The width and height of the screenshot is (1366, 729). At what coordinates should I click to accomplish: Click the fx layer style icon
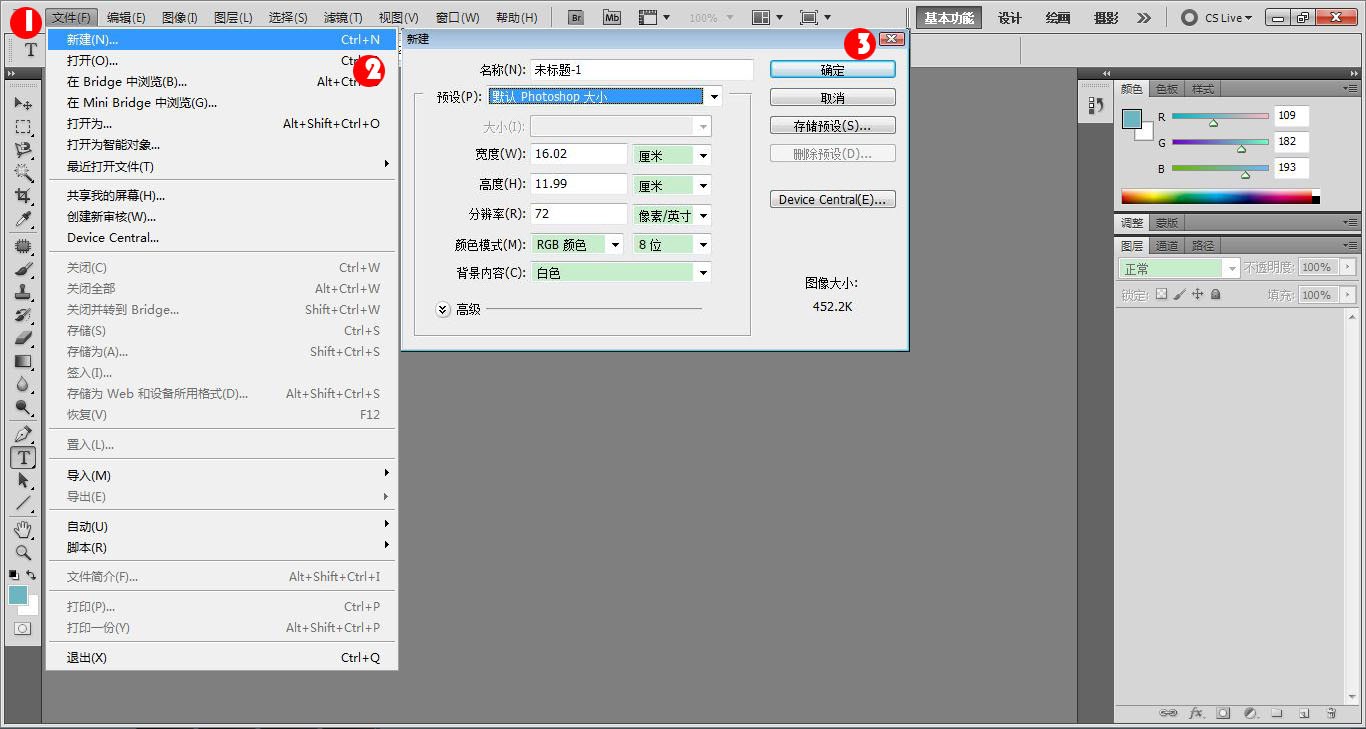coord(1196,713)
